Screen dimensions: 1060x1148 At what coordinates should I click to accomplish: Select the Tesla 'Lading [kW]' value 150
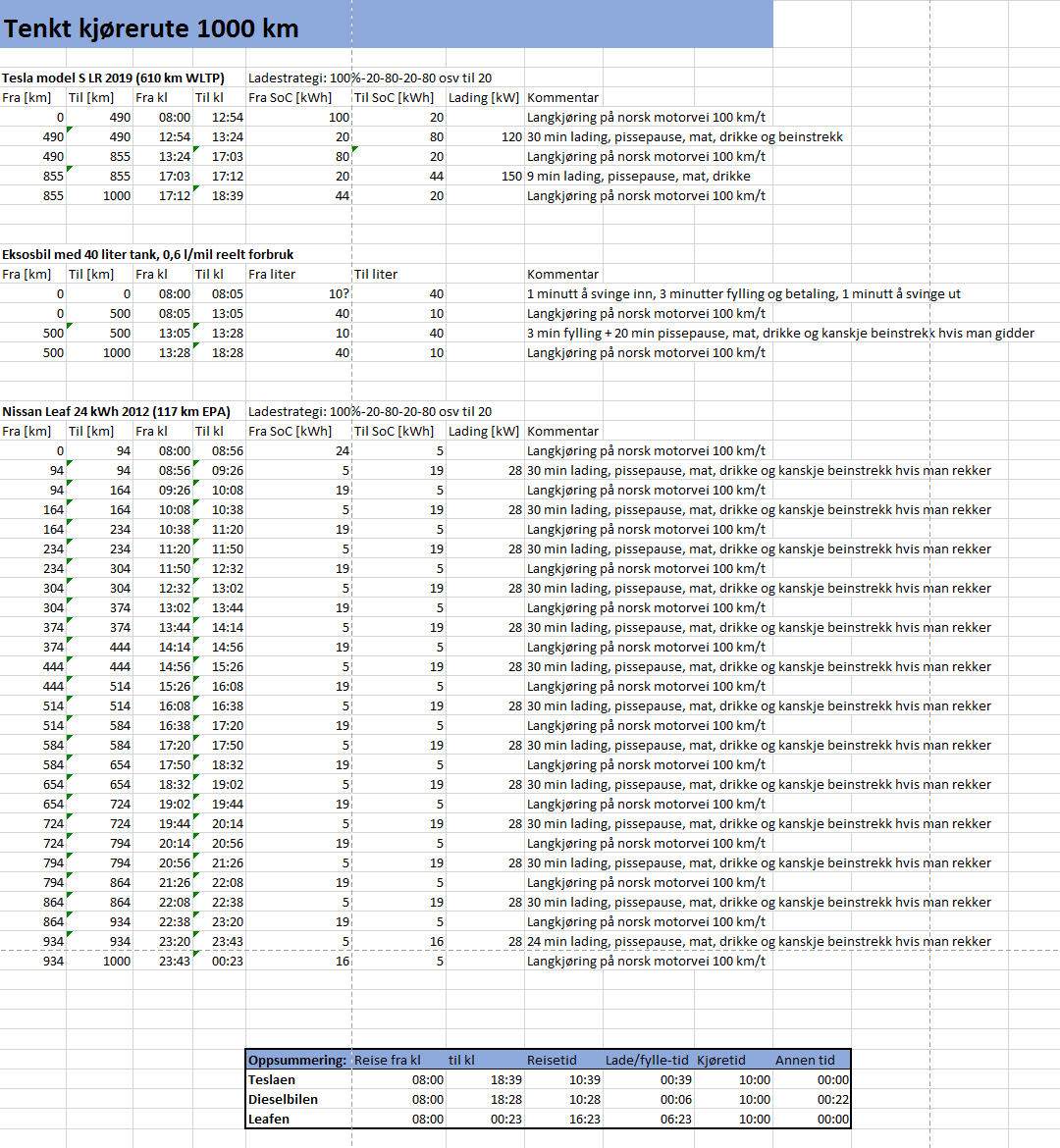pos(485,177)
